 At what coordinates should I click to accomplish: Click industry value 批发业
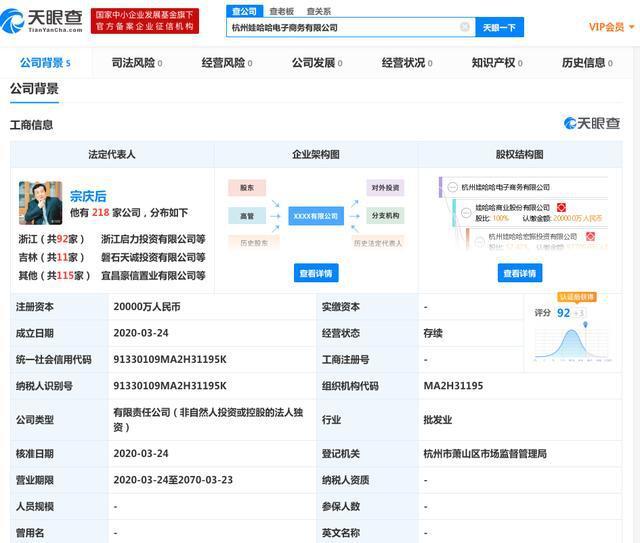(x=438, y=420)
